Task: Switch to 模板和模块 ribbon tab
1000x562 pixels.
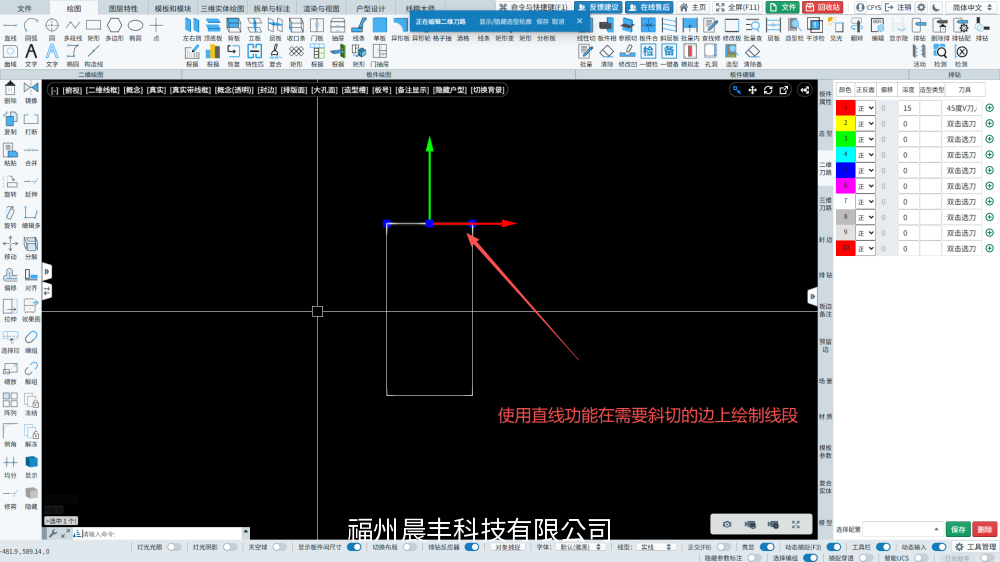Action: pos(173,8)
